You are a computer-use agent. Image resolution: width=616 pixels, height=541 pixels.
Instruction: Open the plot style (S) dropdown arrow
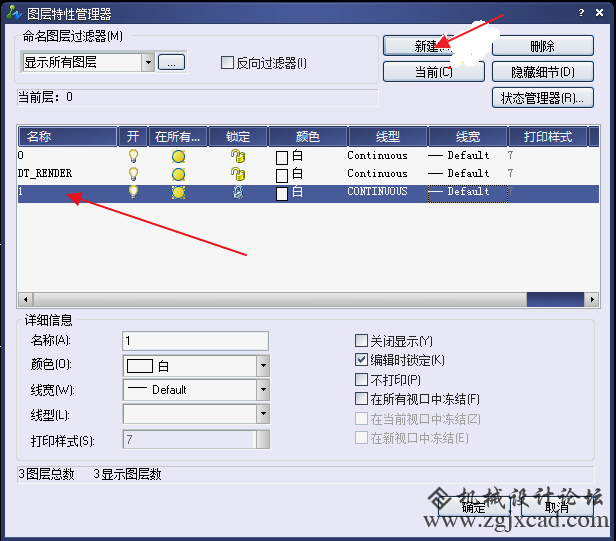coord(263,439)
